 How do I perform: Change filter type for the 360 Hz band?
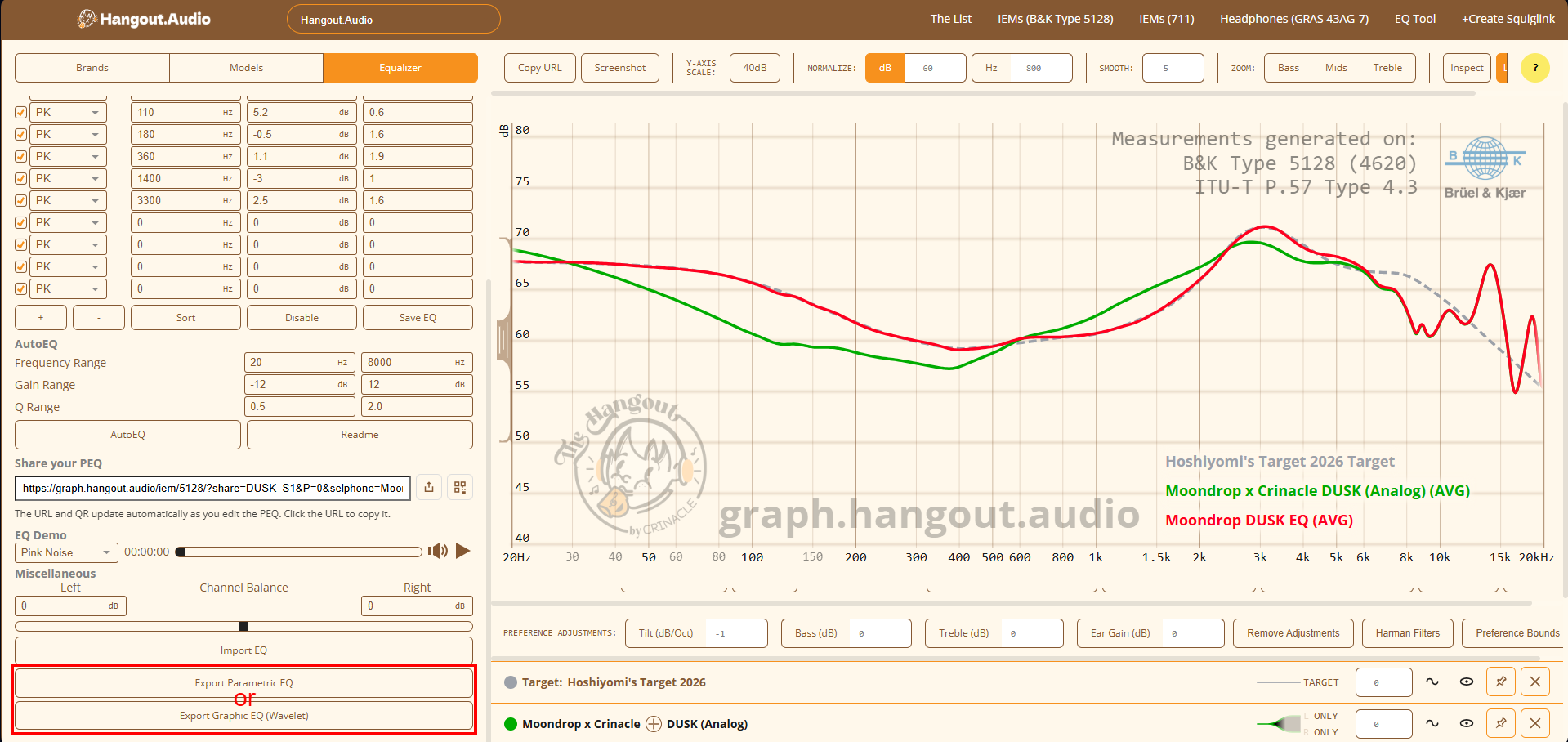[68, 156]
